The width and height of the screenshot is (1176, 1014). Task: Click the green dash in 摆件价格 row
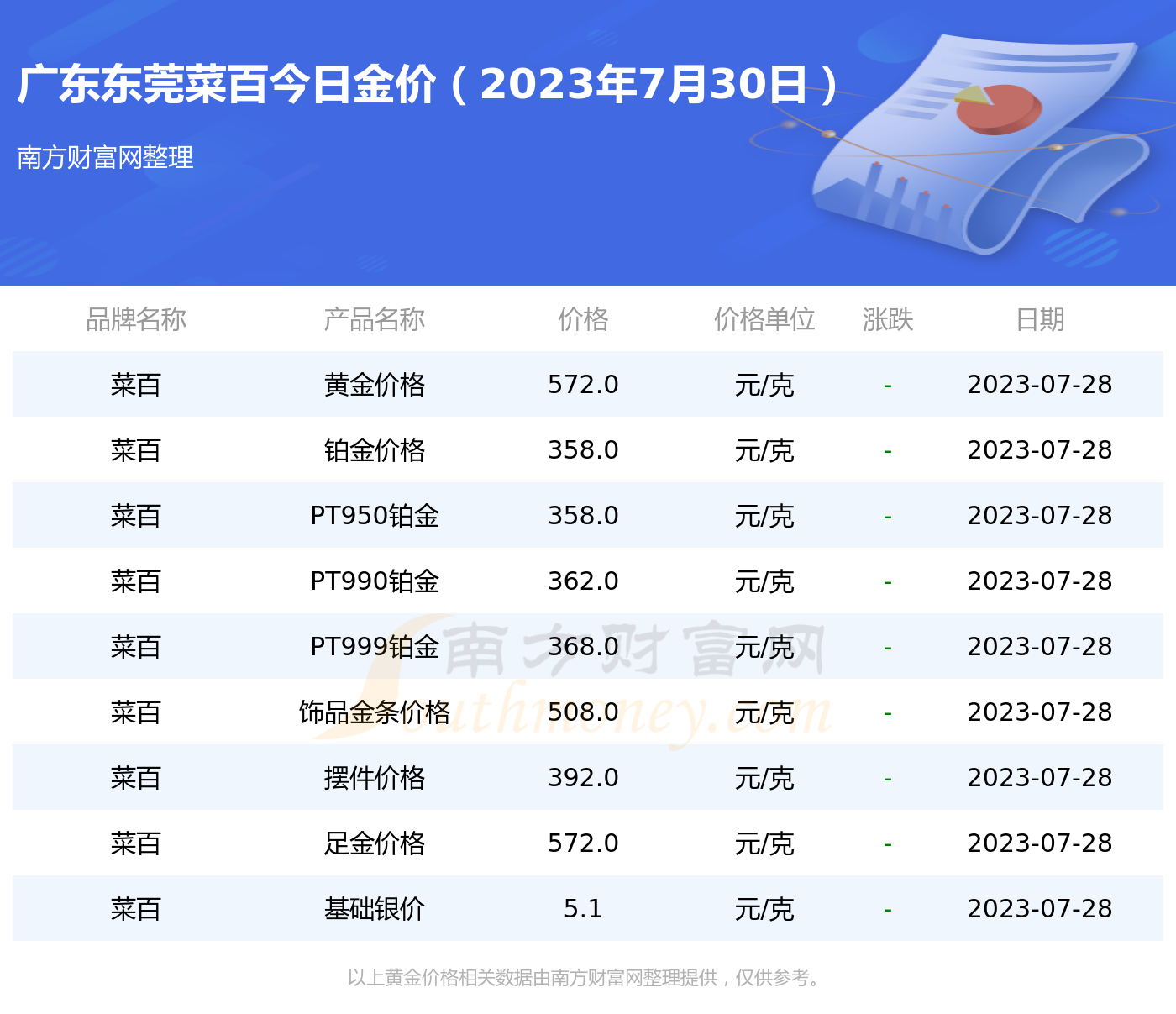(888, 780)
